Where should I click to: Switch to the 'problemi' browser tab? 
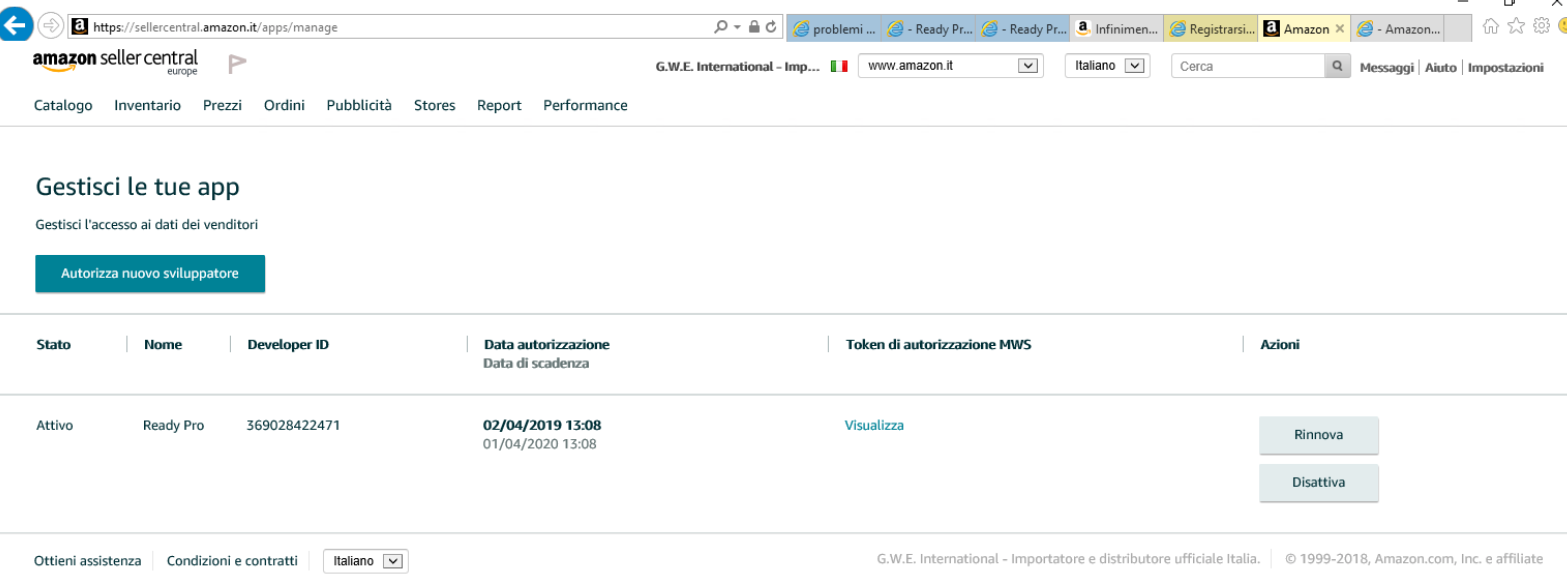pyautogui.click(x=834, y=29)
